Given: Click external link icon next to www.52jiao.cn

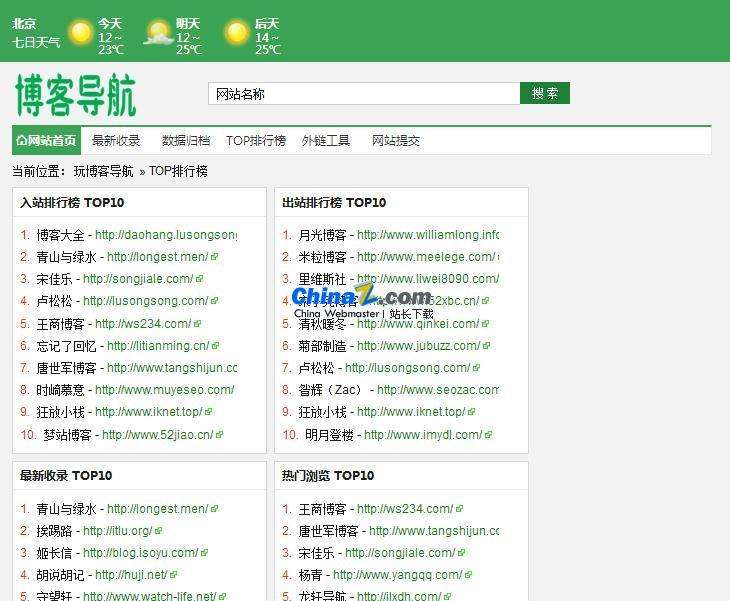Looking at the screenshot, I should (x=219, y=435).
